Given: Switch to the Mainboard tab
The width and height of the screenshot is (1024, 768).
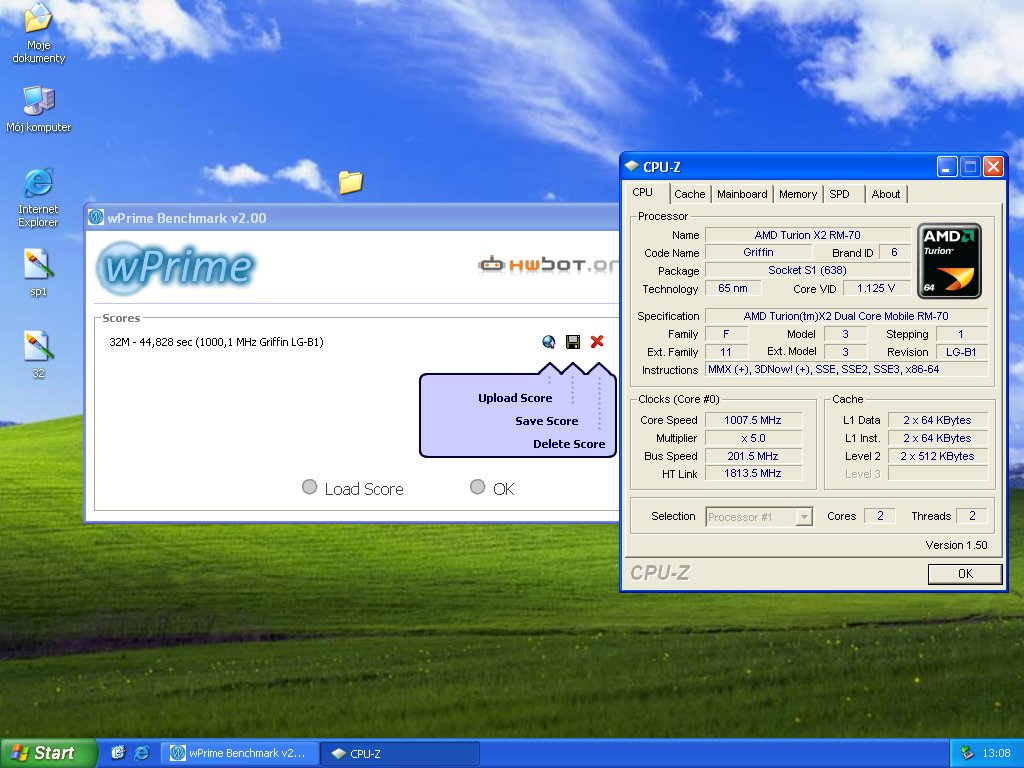Looking at the screenshot, I should pyautogui.click(x=742, y=194).
